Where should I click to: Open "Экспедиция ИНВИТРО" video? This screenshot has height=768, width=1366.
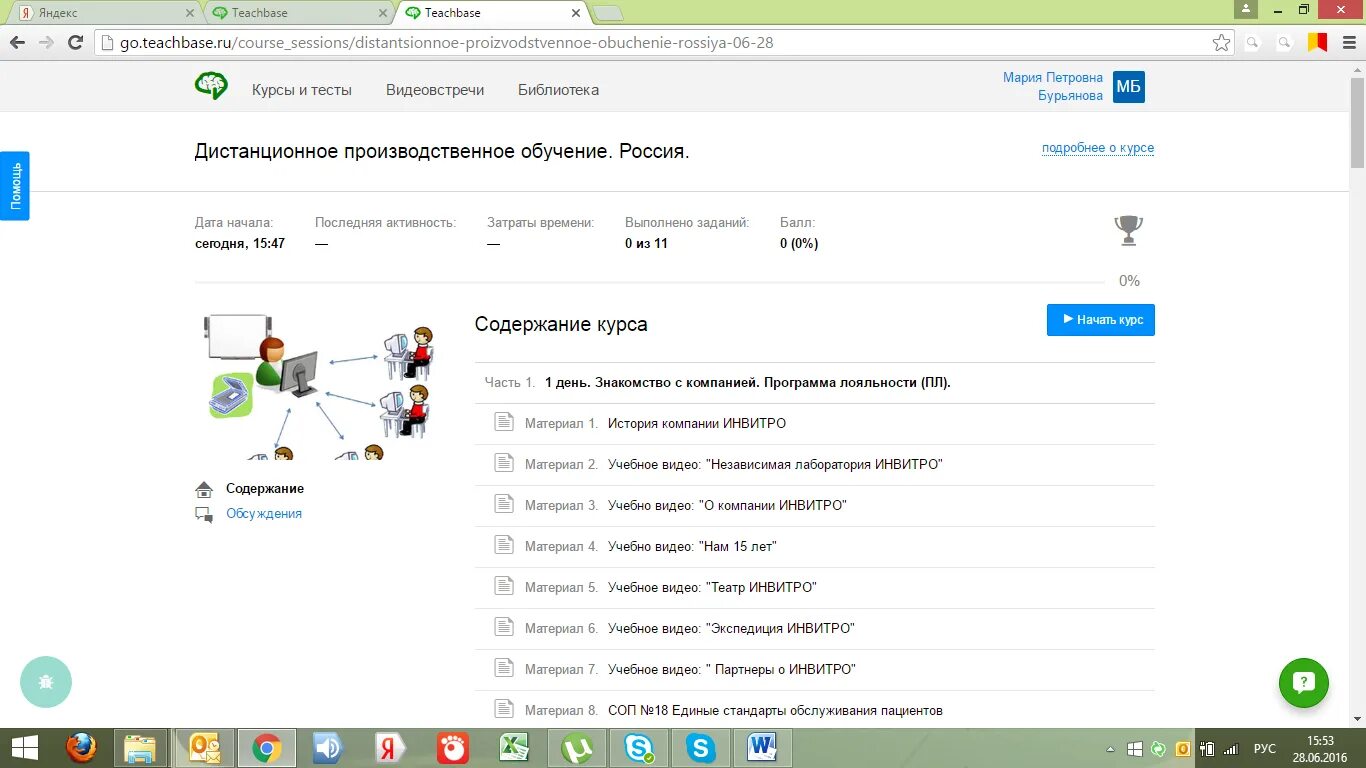point(731,628)
